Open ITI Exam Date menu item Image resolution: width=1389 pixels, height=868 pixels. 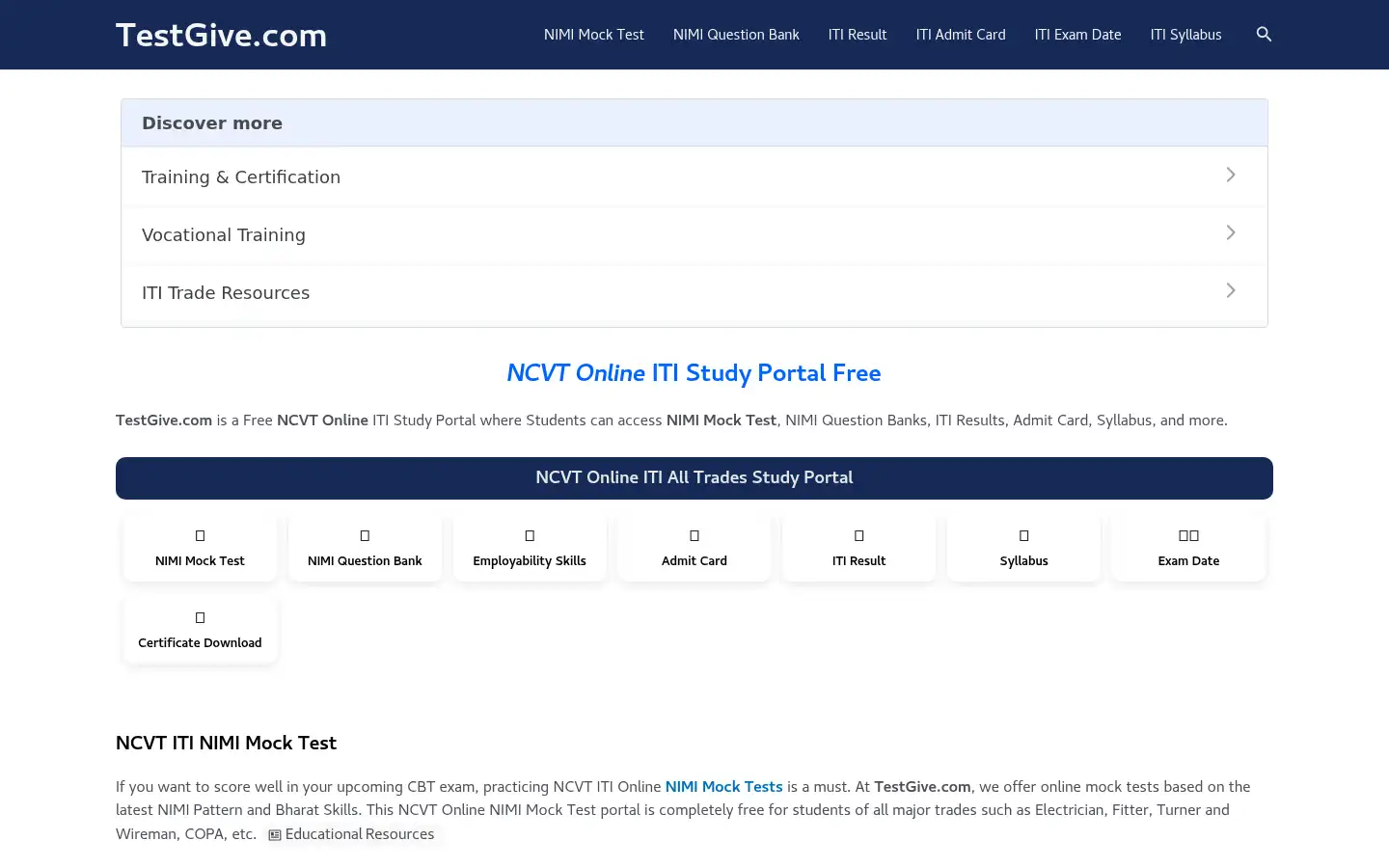tap(1078, 35)
